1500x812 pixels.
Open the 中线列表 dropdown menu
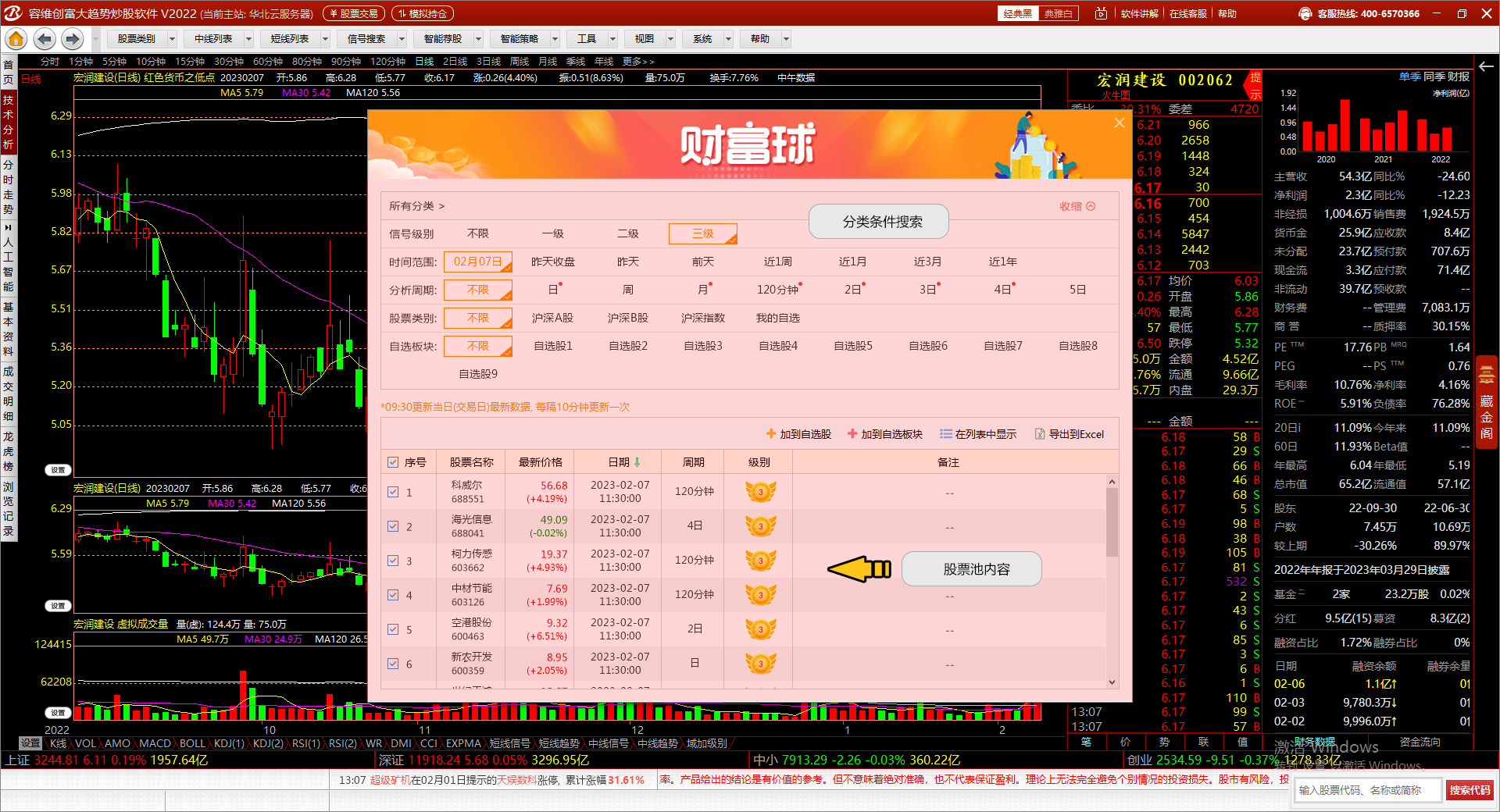(x=220, y=38)
